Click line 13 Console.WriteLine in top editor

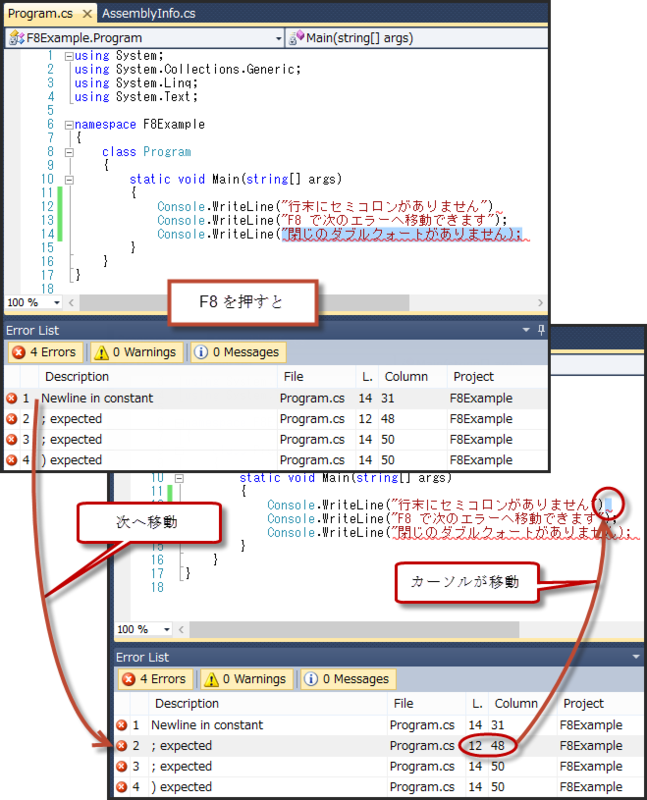[332, 220]
